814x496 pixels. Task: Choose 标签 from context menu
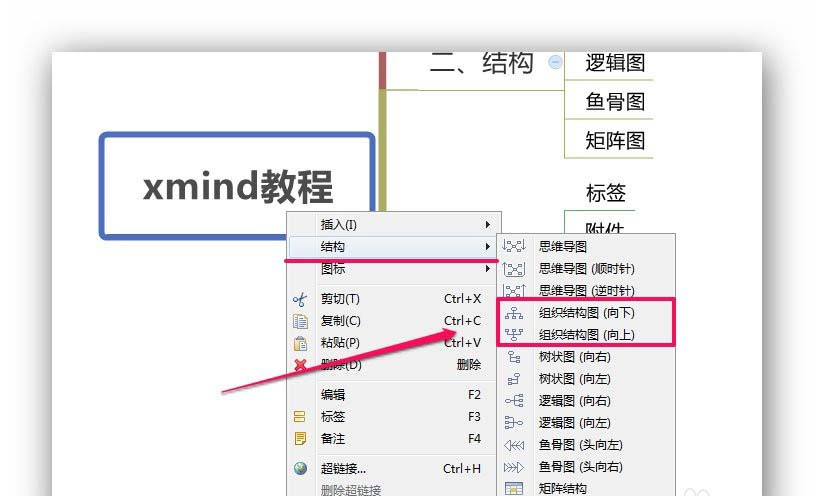point(394,417)
